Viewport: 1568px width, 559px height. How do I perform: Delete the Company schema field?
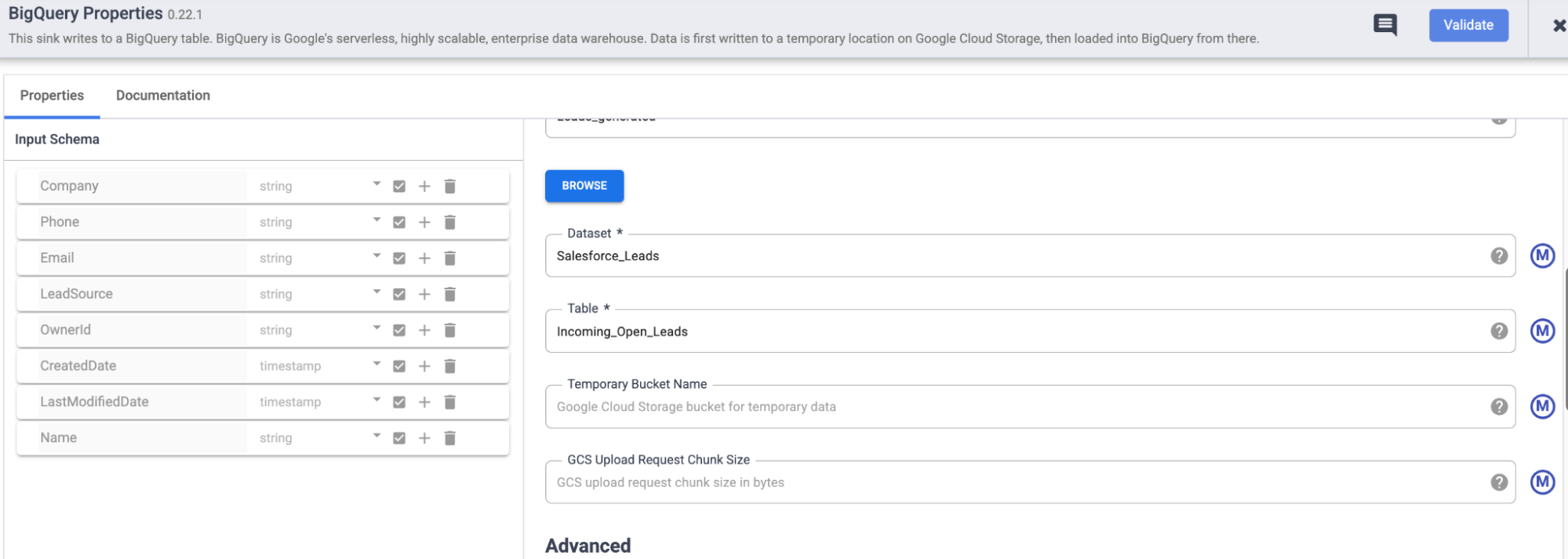(450, 187)
